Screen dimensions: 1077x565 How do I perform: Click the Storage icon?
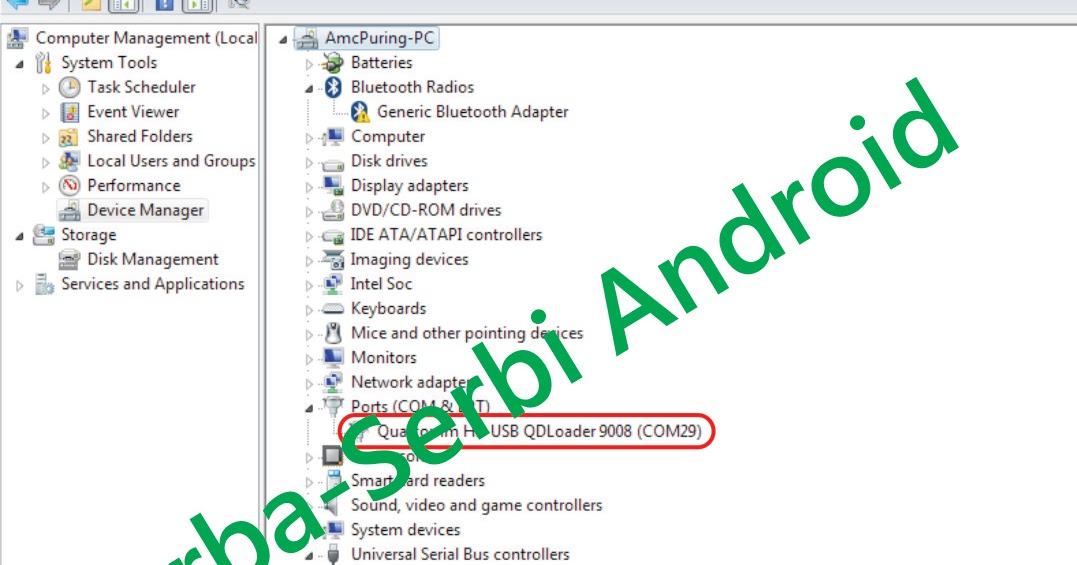(43, 235)
